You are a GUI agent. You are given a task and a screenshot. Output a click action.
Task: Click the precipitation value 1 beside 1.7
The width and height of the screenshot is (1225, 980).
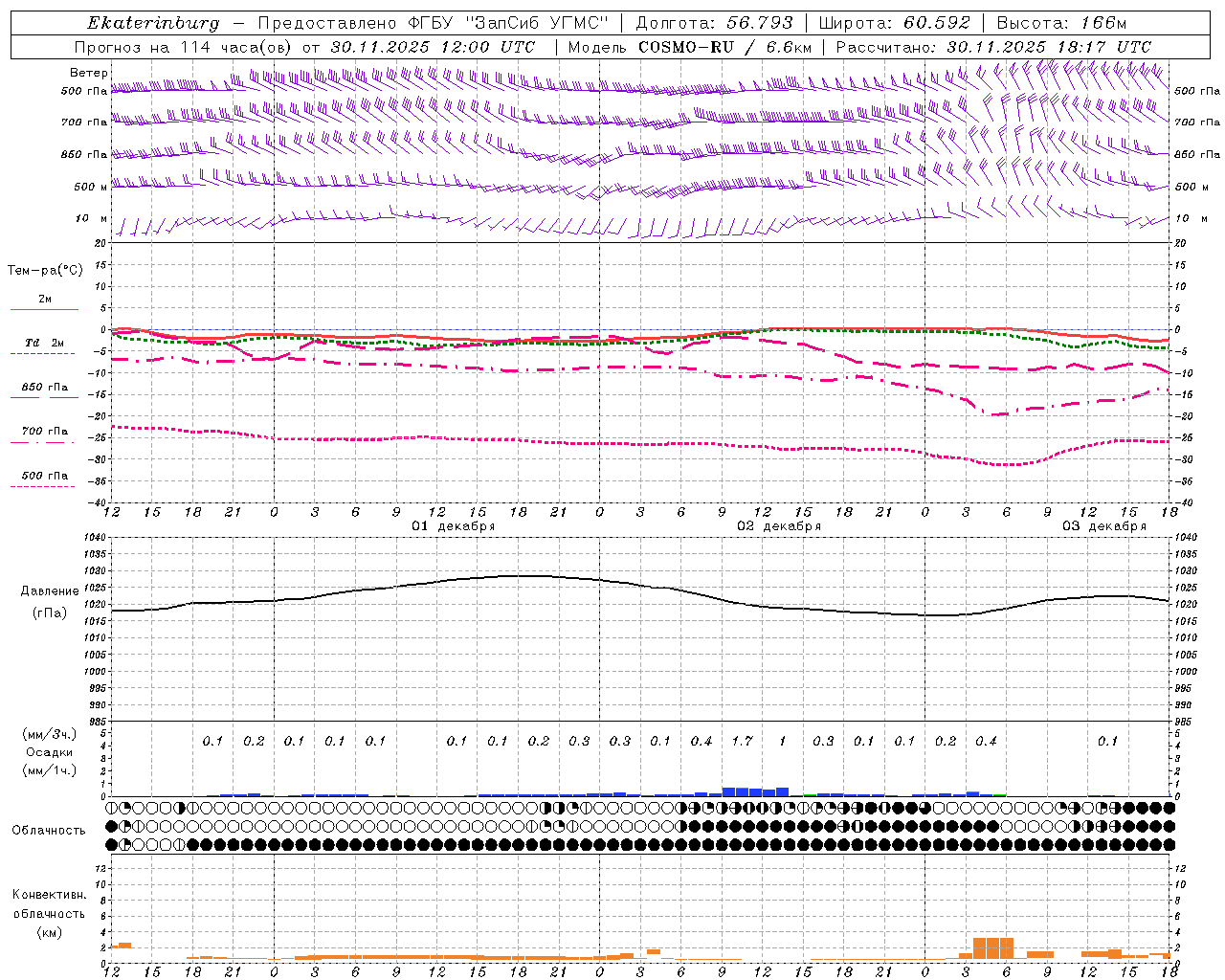(782, 741)
